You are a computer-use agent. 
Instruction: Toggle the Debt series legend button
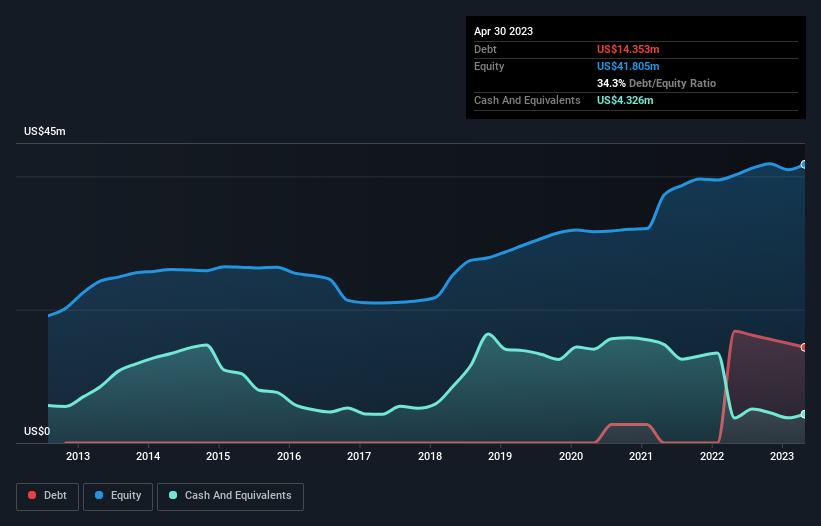pos(47,496)
